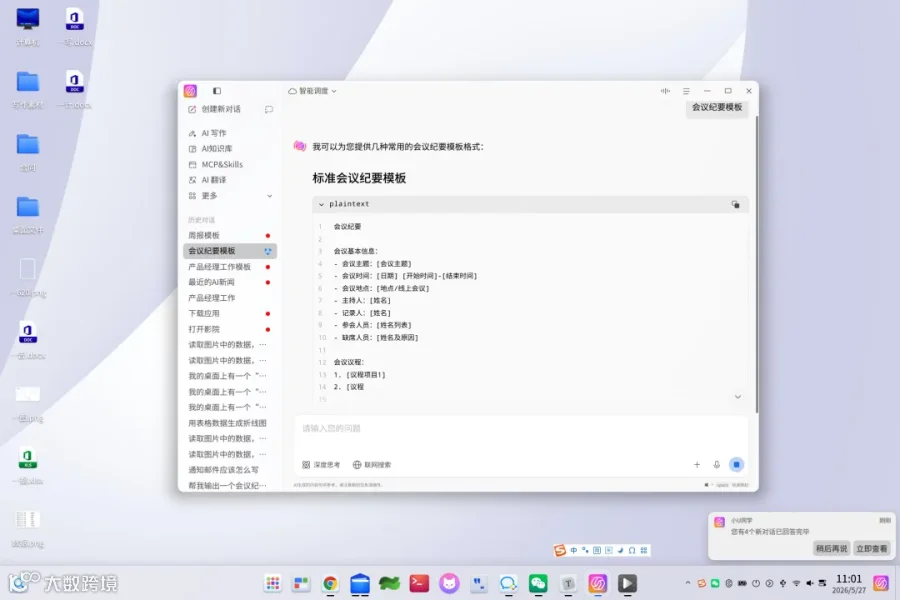Open the 最近的AI新闻 conversation
This screenshot has height=600, width=900.
[230, 282]
